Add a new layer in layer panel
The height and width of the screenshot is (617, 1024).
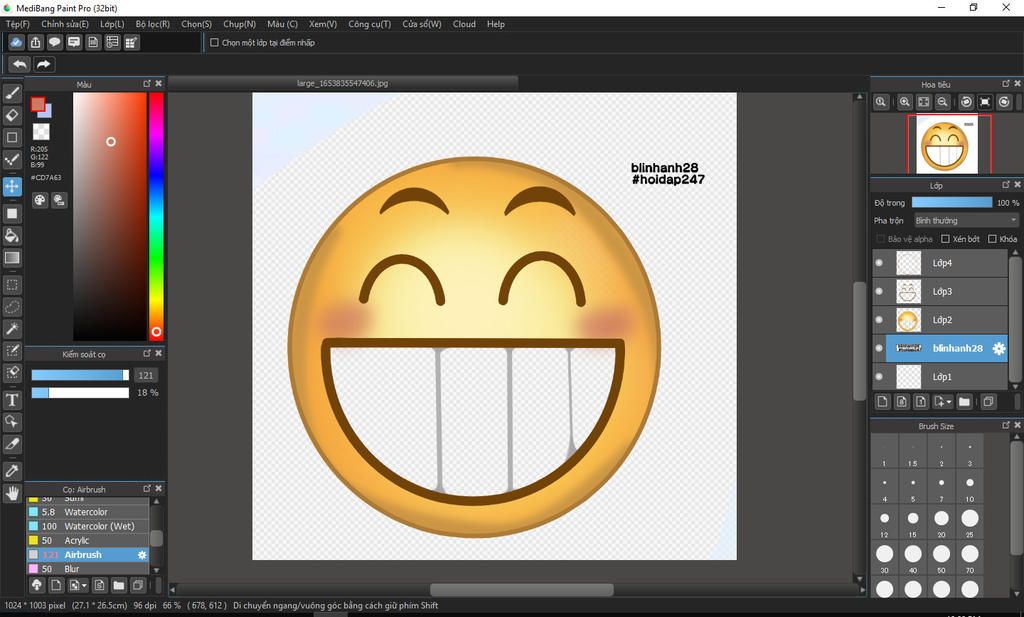coord(883,402)
